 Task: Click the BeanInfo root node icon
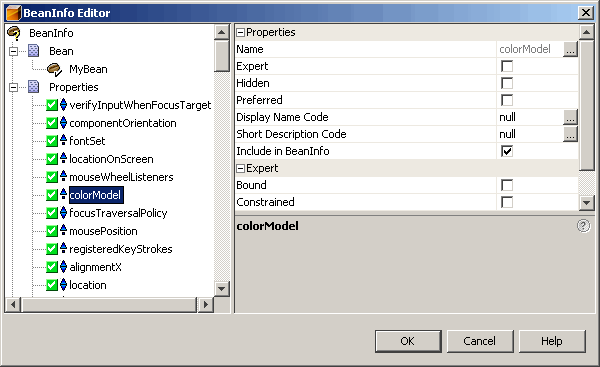[x=14, y=33]
